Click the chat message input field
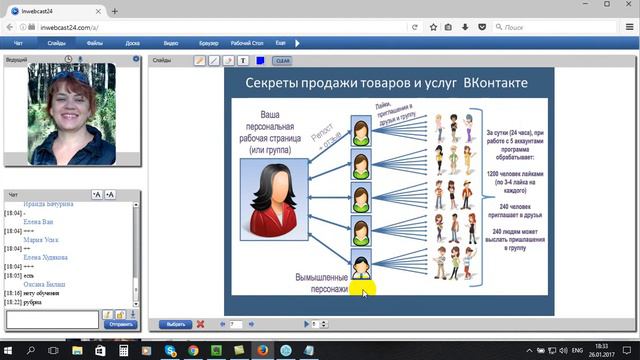The image size is (640, 360). (52, 319)
